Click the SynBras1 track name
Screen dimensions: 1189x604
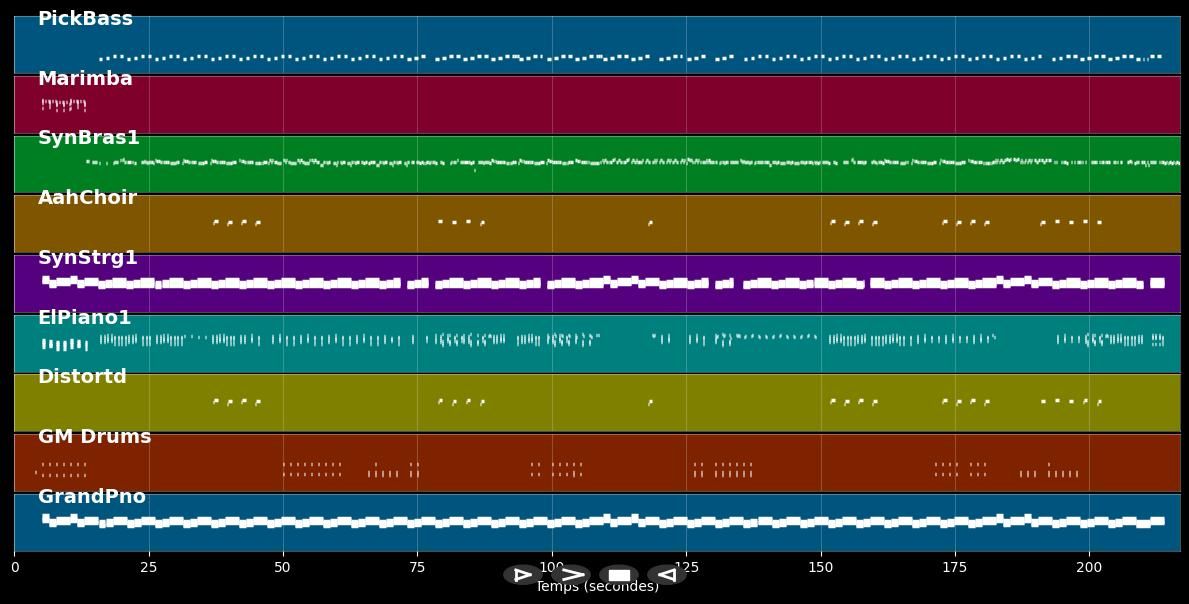point(88,138)
